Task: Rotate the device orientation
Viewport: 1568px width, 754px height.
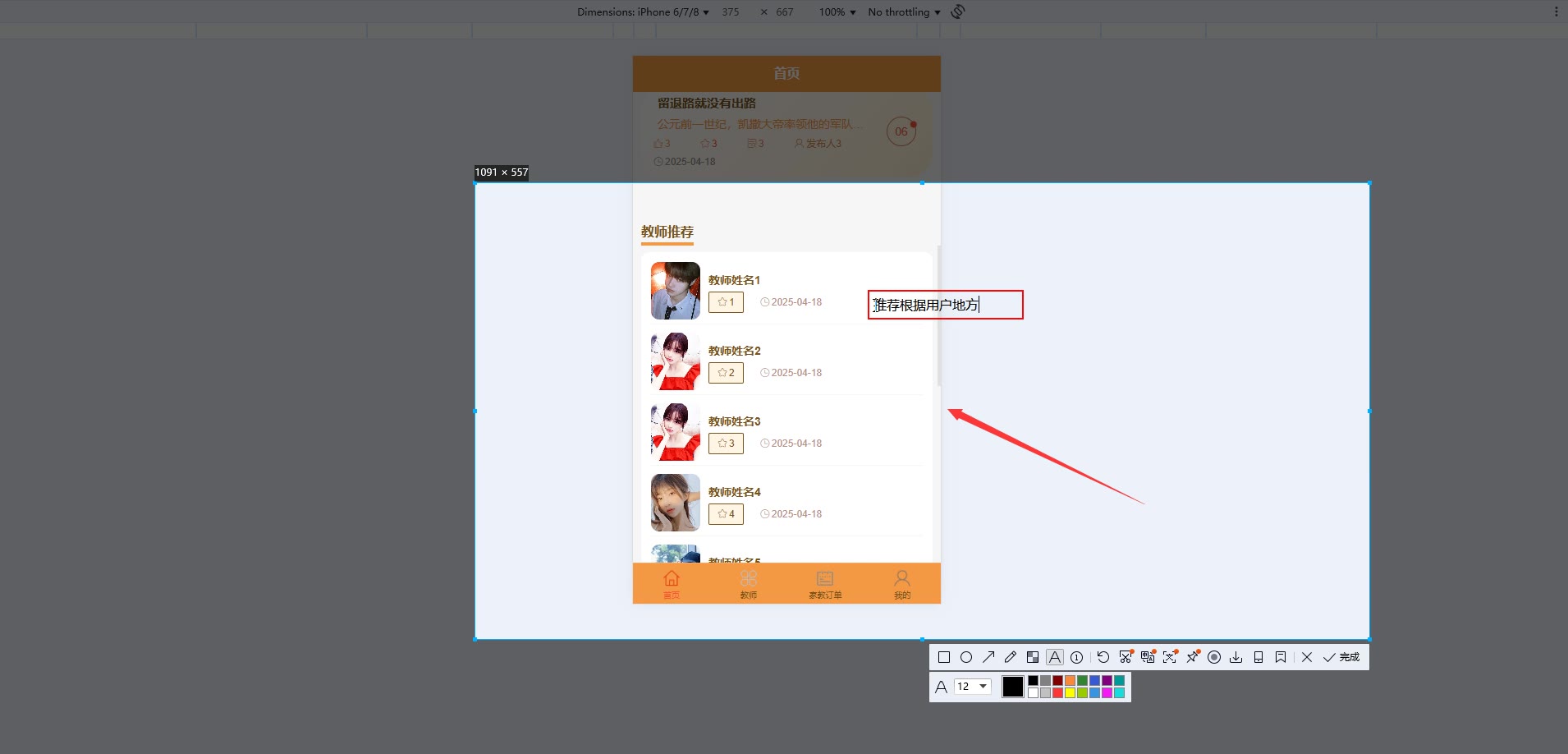Action: click(x=958, y=11)
